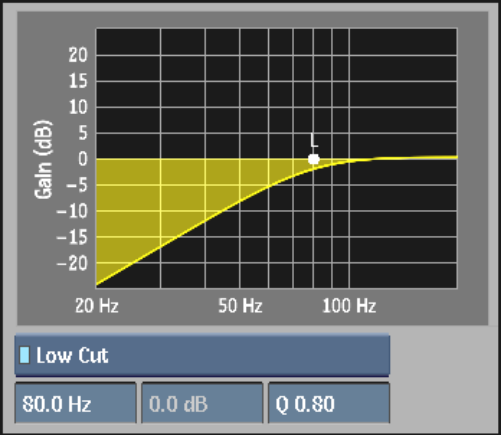Click the white L filter handle dot

coord(314,159)
